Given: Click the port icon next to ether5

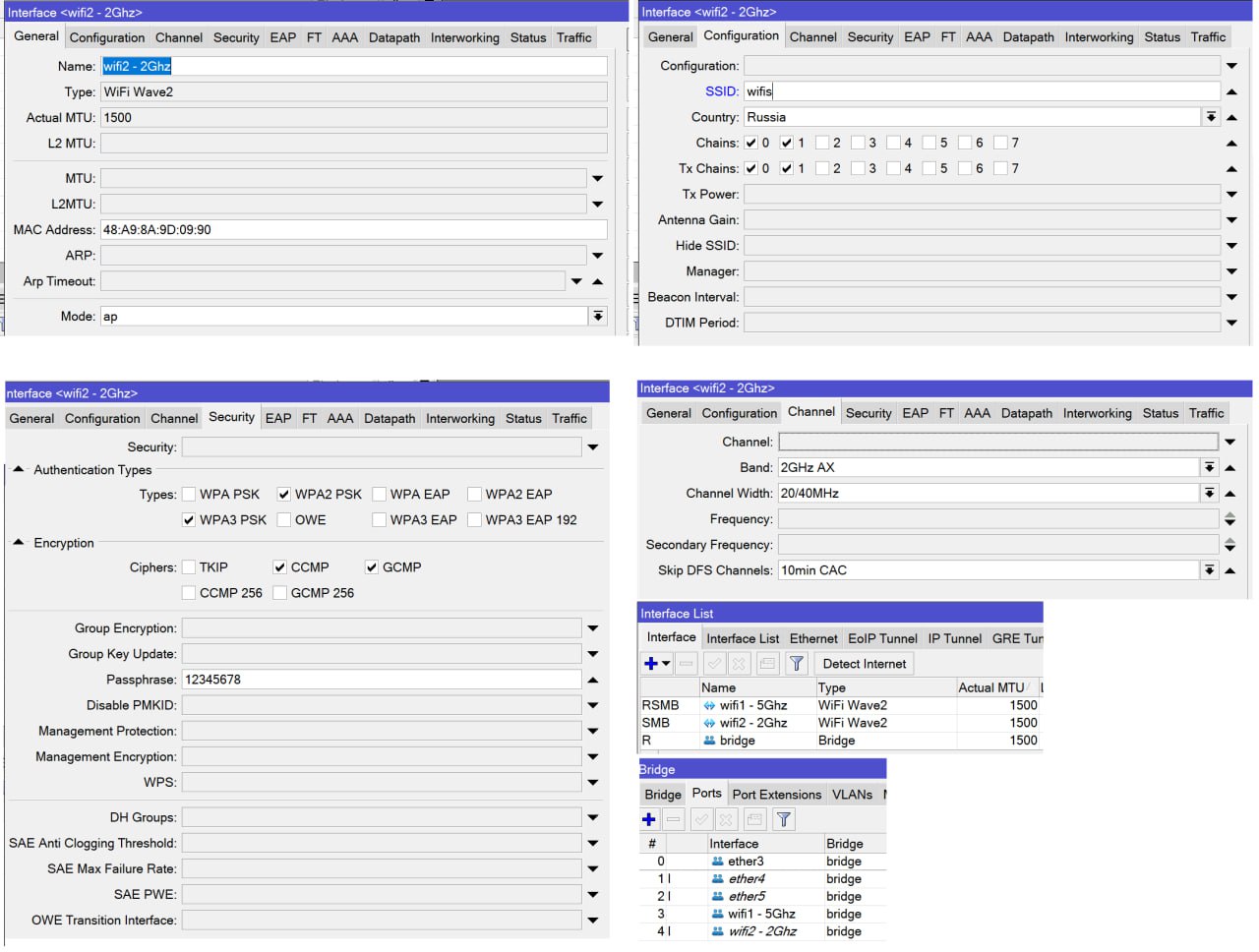Looking at the screenshot, I should click(717, 897).
